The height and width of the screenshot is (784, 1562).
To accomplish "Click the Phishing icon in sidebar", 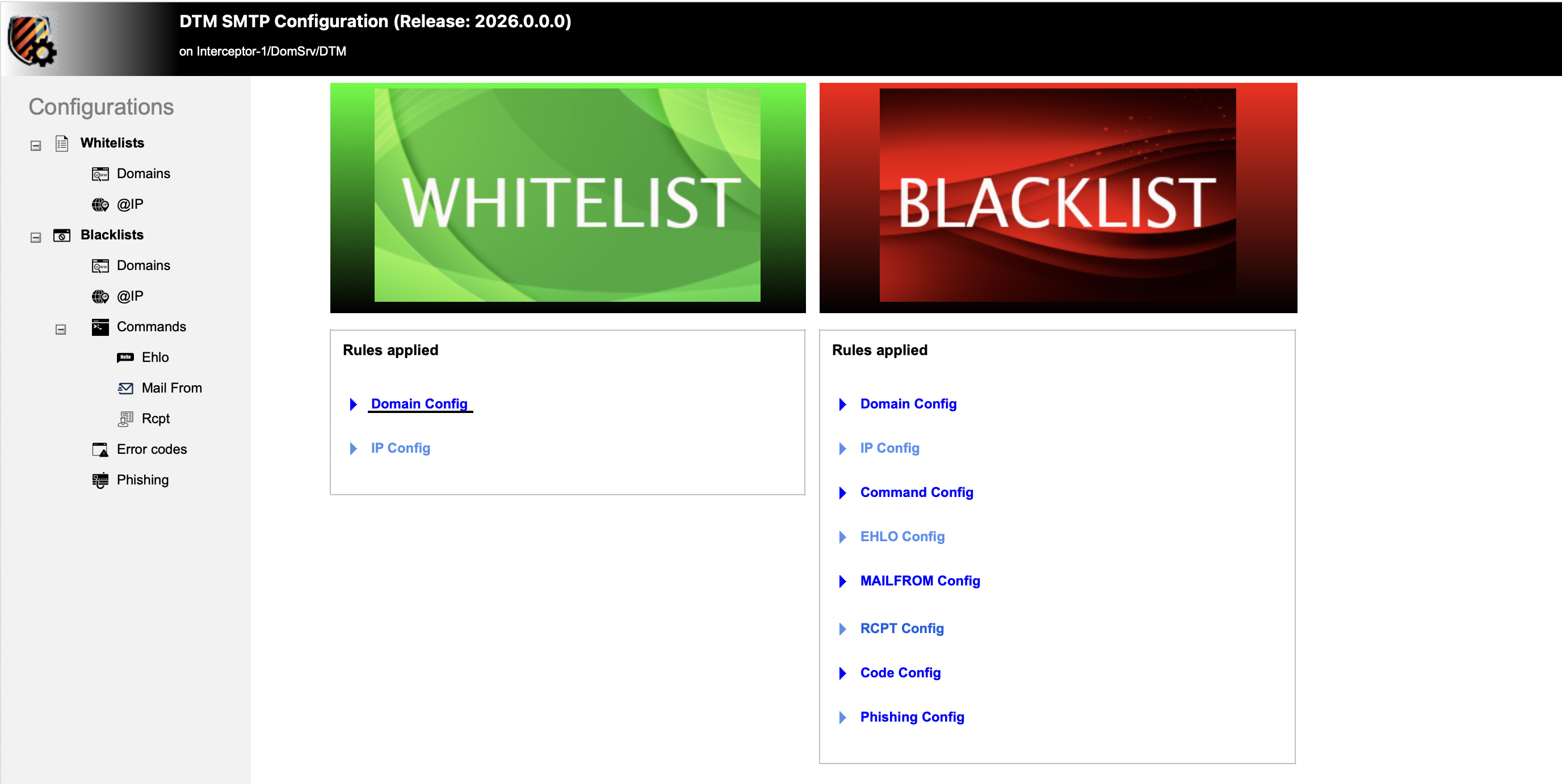I will 100,480.
